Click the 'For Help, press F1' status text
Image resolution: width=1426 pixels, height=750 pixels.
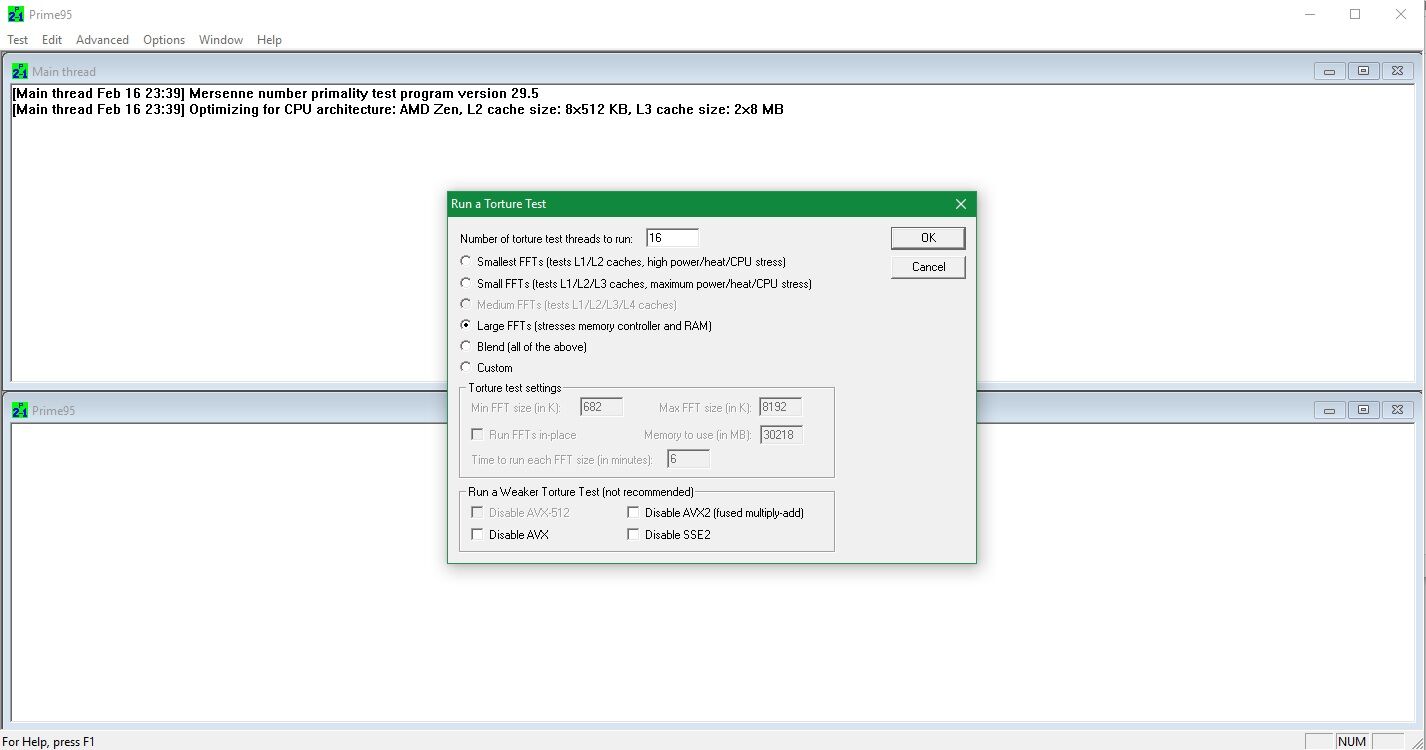(49, 742)
